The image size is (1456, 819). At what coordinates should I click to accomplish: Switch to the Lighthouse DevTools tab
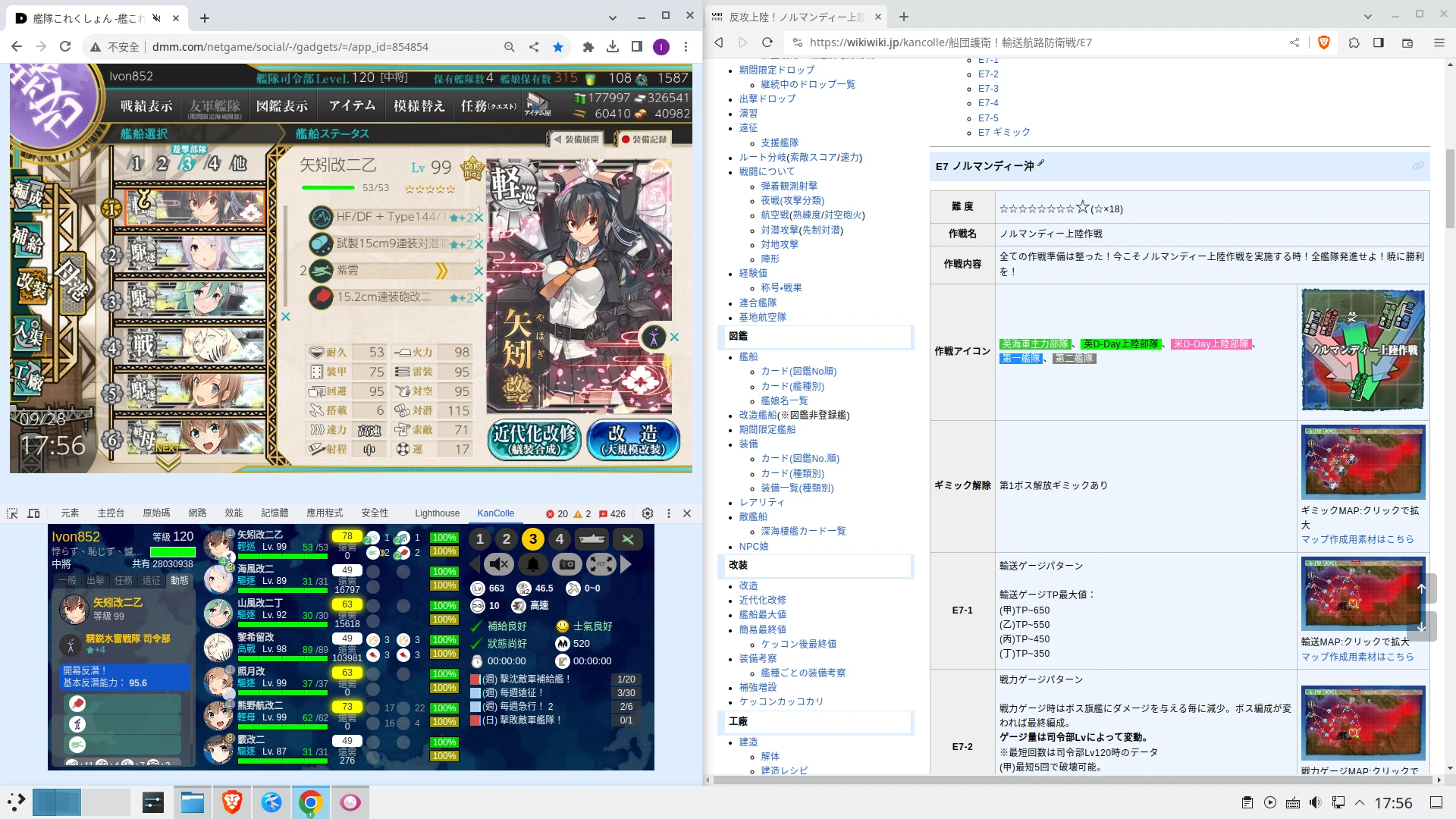[437, 513]
